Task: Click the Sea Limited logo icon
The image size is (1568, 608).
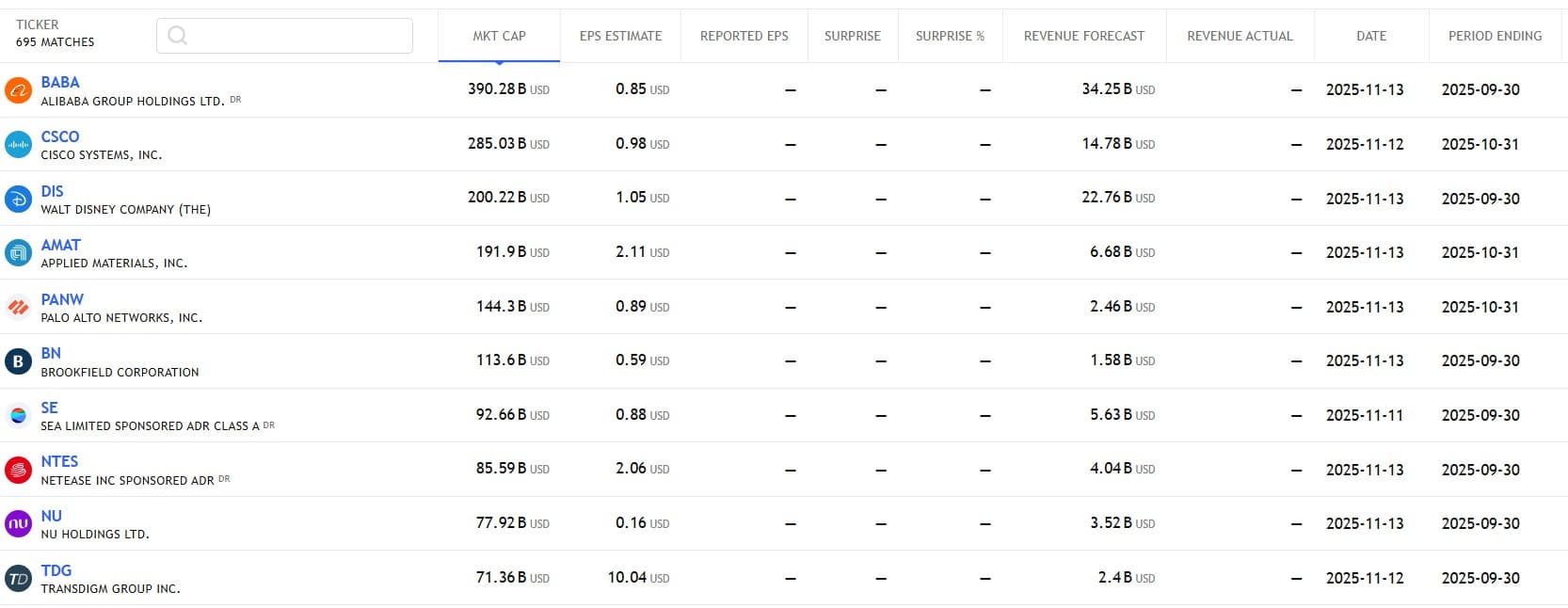Action: point(18,416)
